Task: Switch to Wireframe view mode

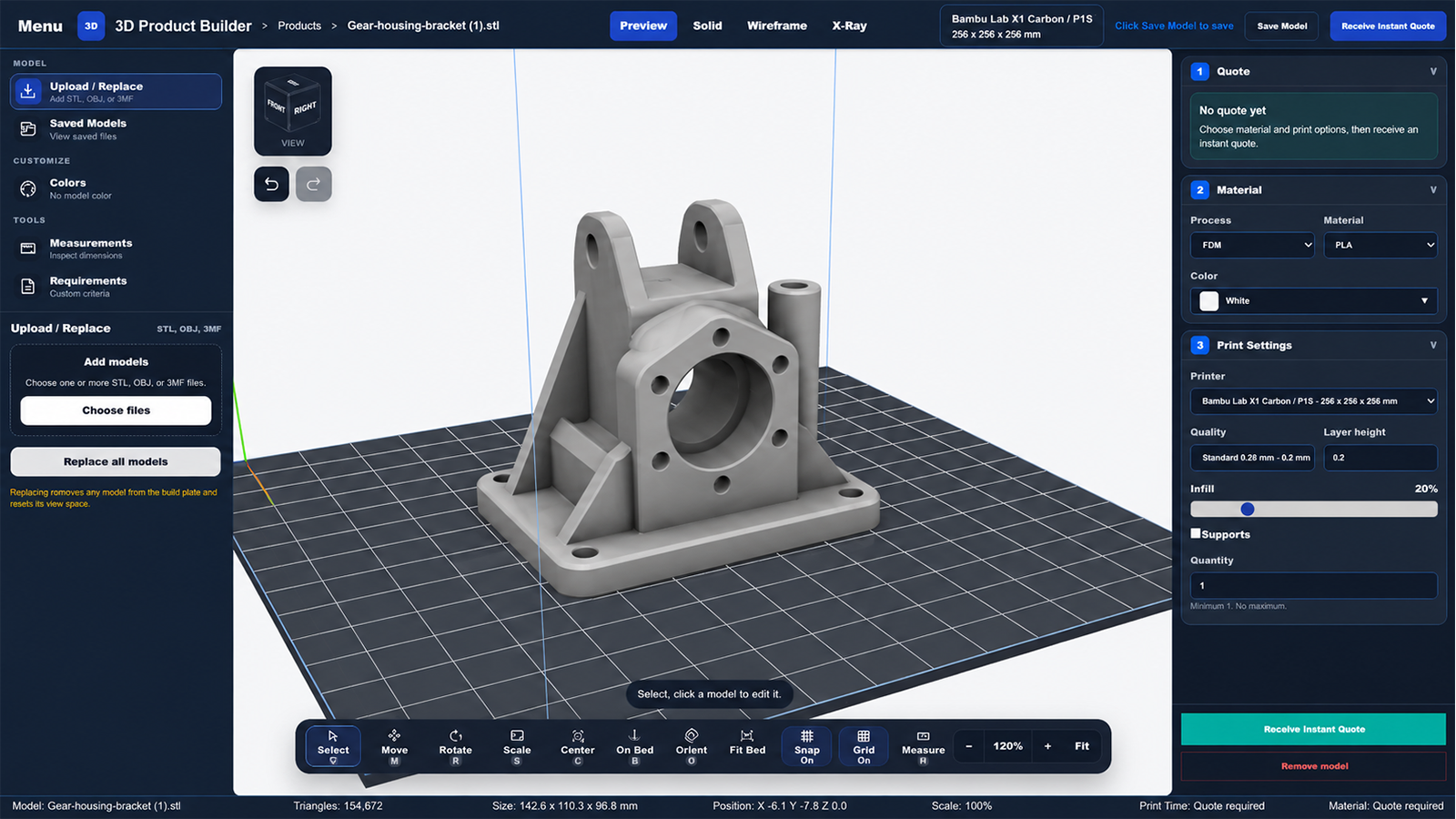Action: [x=777, y=25]
